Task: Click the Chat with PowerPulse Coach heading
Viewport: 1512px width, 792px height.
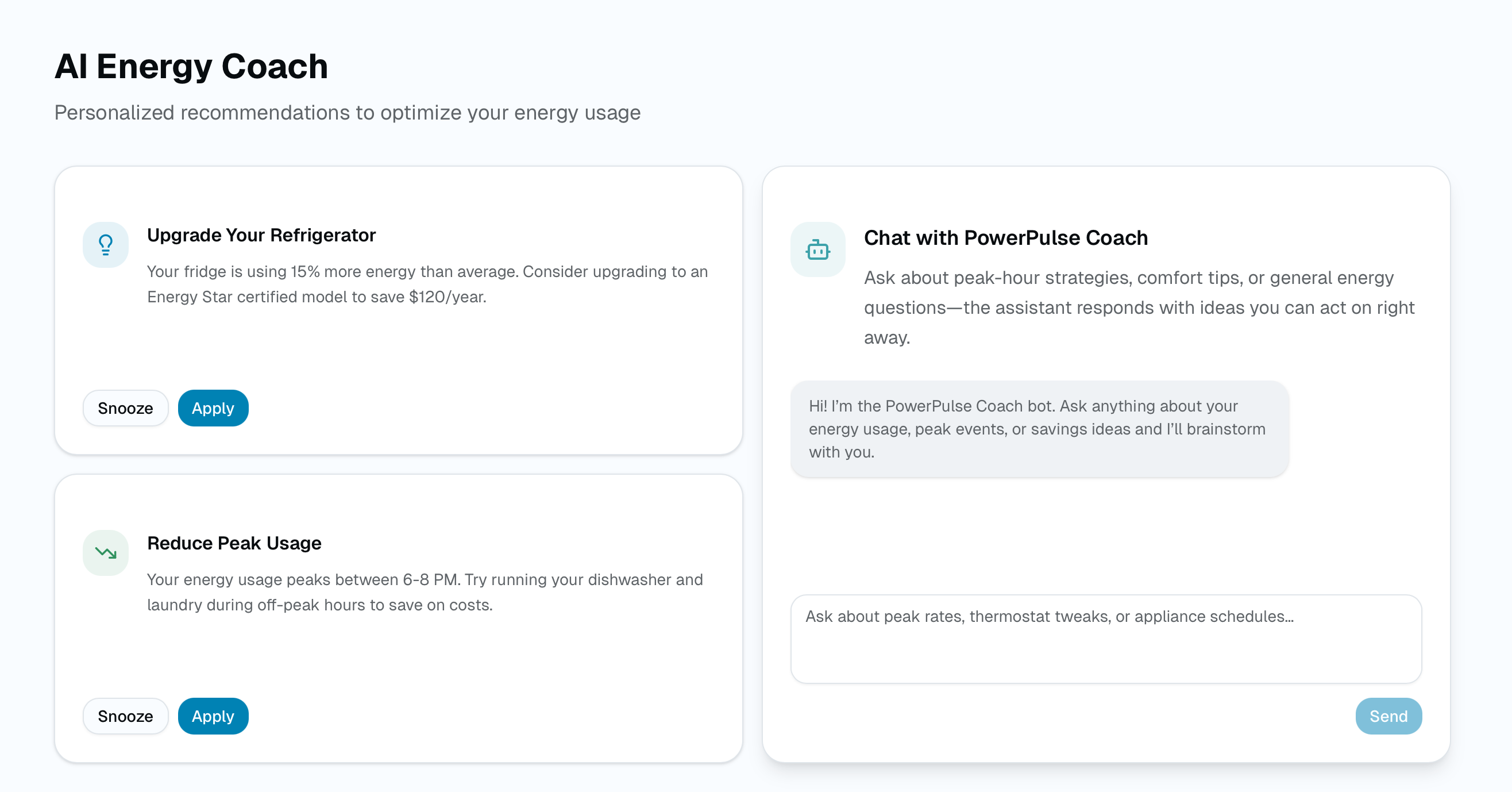Action: tap(1005, 238)
